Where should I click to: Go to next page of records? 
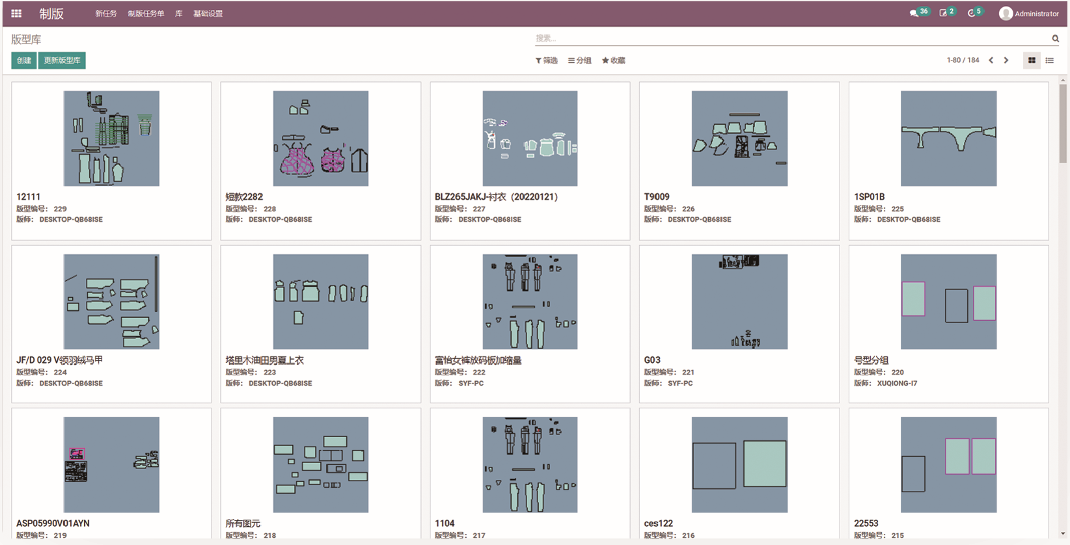pos(1006,61)
